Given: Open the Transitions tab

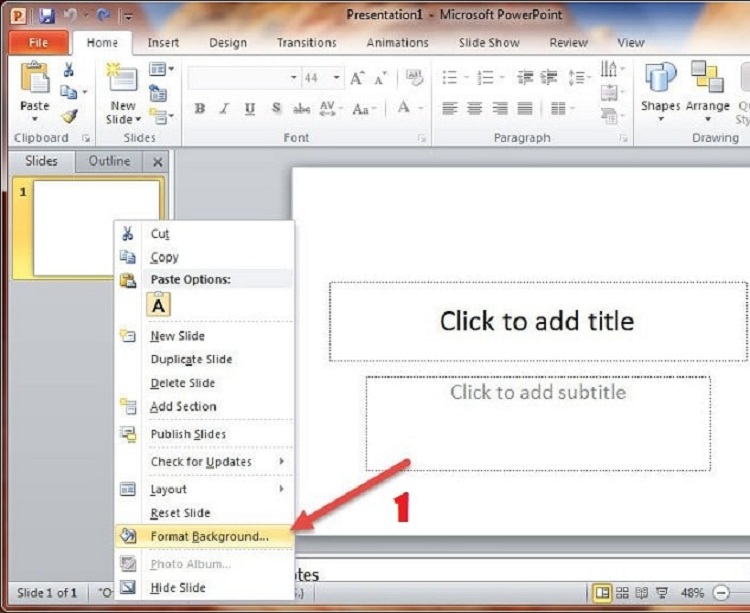Looking at the screenshot, I should 307,43.
